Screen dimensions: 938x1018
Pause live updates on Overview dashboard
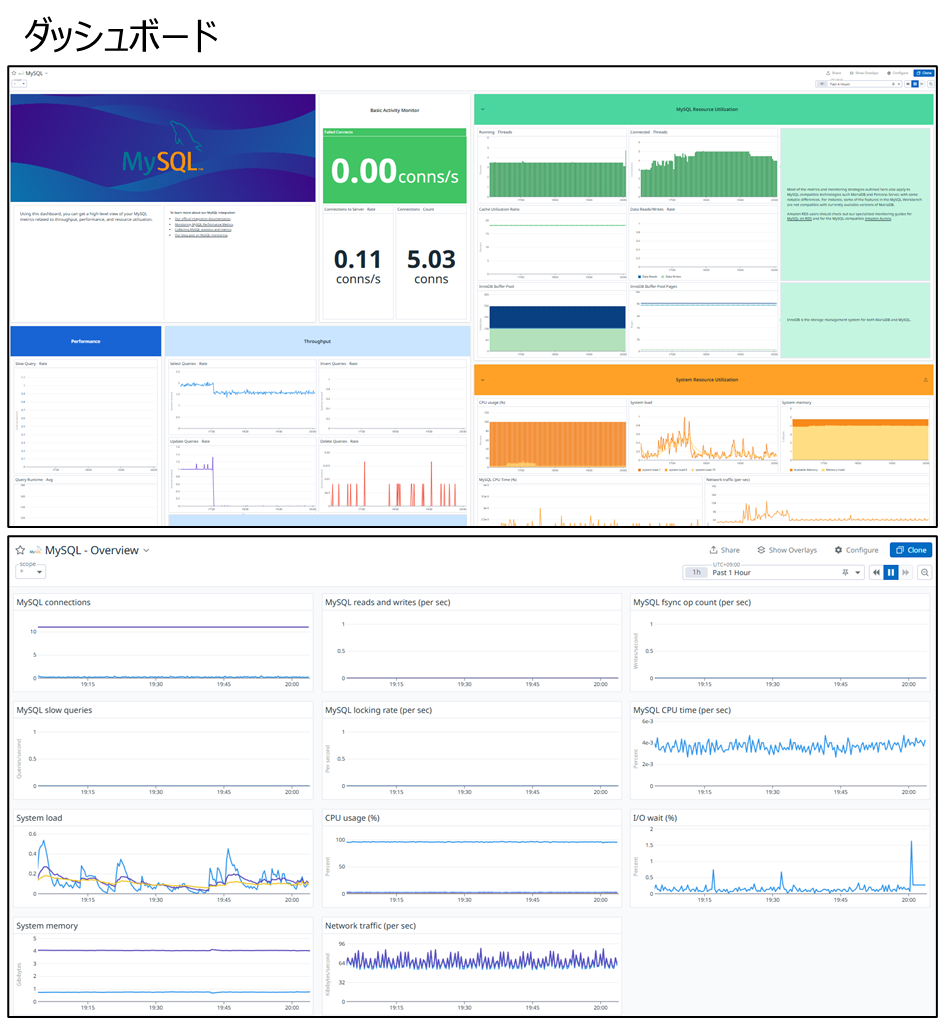click(891, 572)
